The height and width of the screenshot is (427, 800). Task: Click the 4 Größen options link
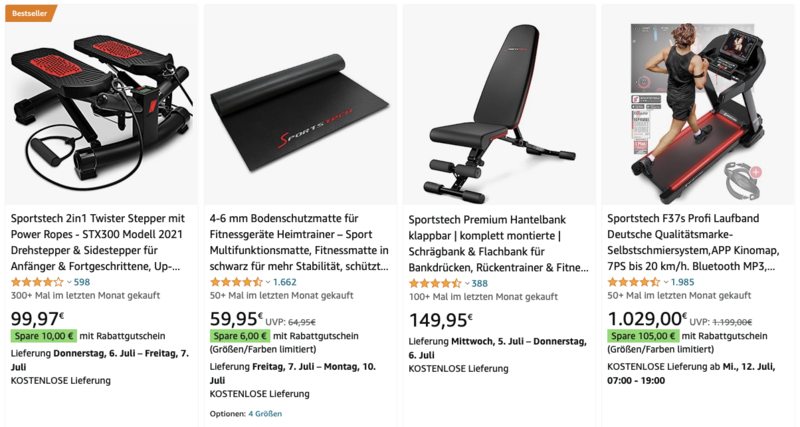264,413
